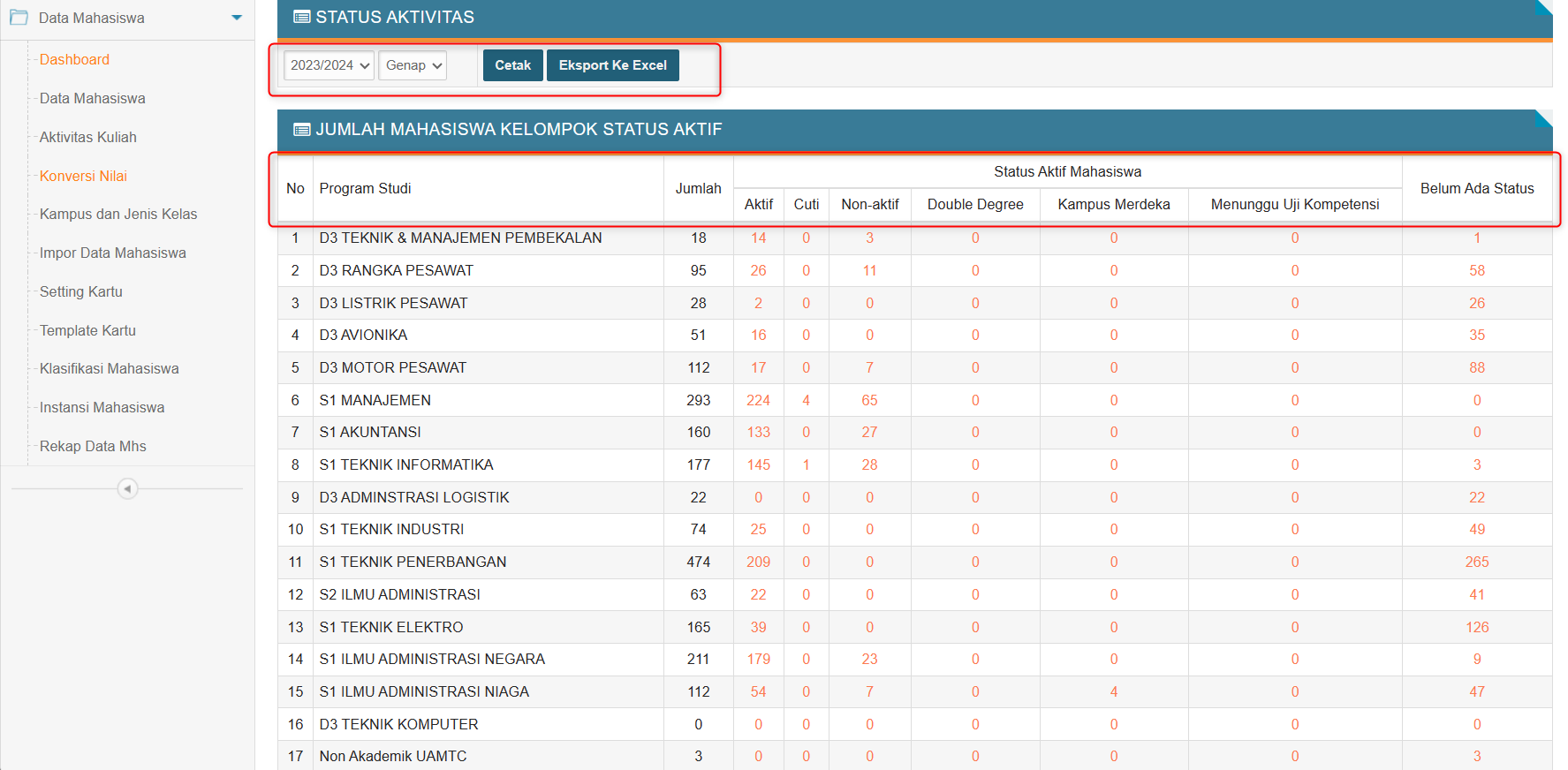Click Eksport Ke Excel button
Viewport: 1568px width, 770px height.
coord(612,65)
